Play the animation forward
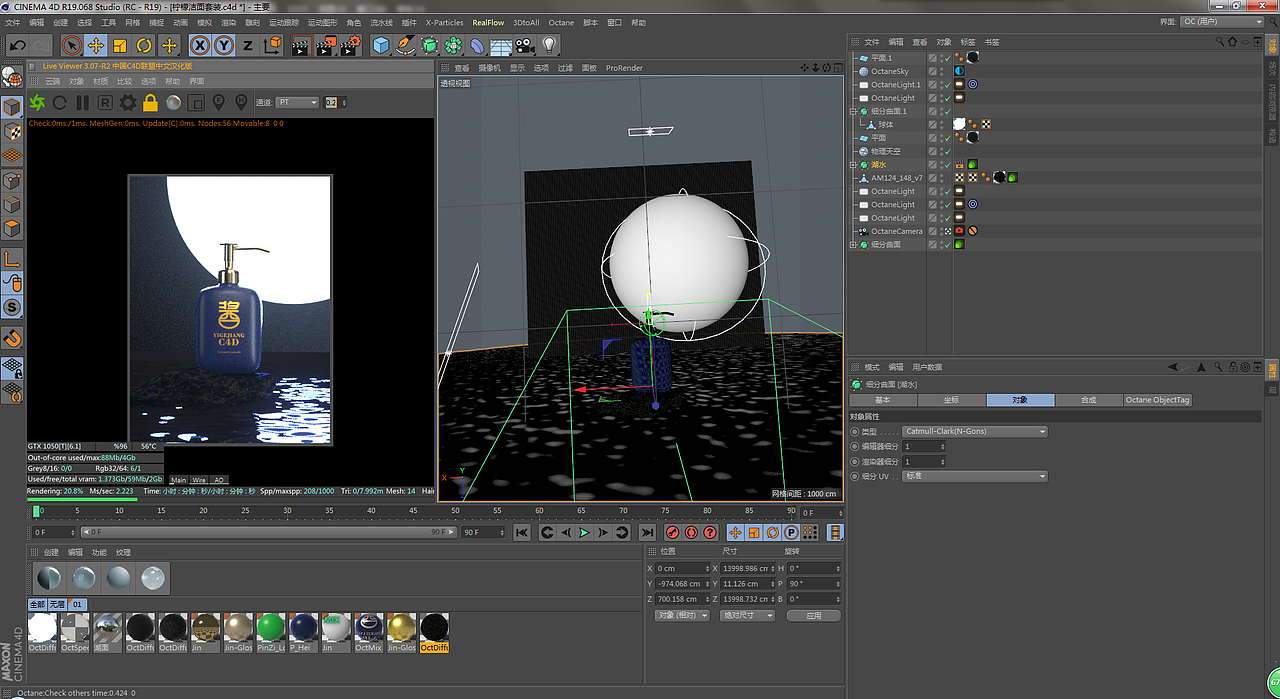Viewport: 1280px width, 699px height. point(584,533)
